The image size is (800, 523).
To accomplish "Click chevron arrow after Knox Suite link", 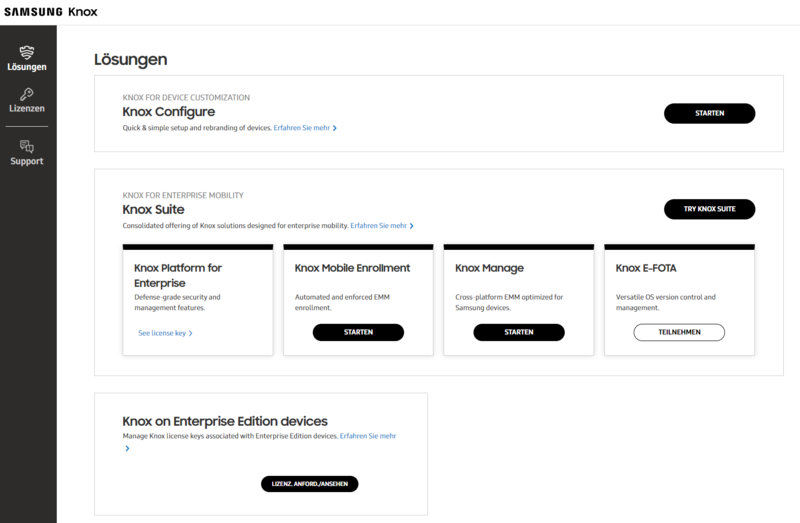I will tap(412, 226).
